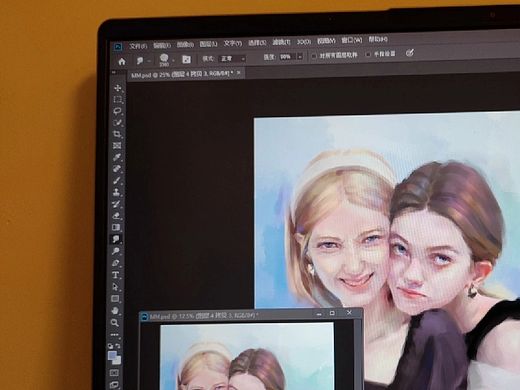
Task: Select the Zoom tool
Action: click(115, 323)
